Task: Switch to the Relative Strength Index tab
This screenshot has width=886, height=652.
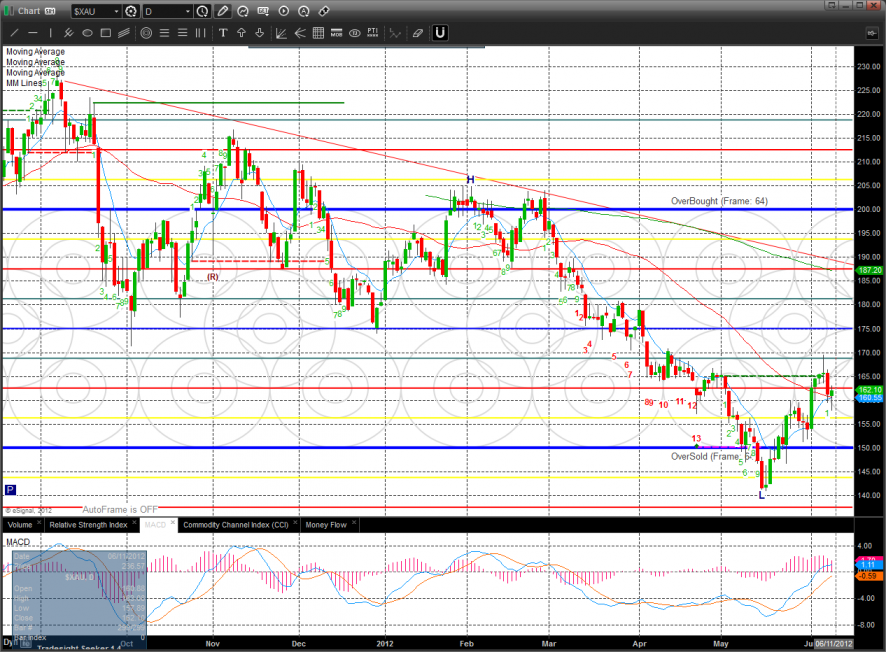Action: coord(89,524)
